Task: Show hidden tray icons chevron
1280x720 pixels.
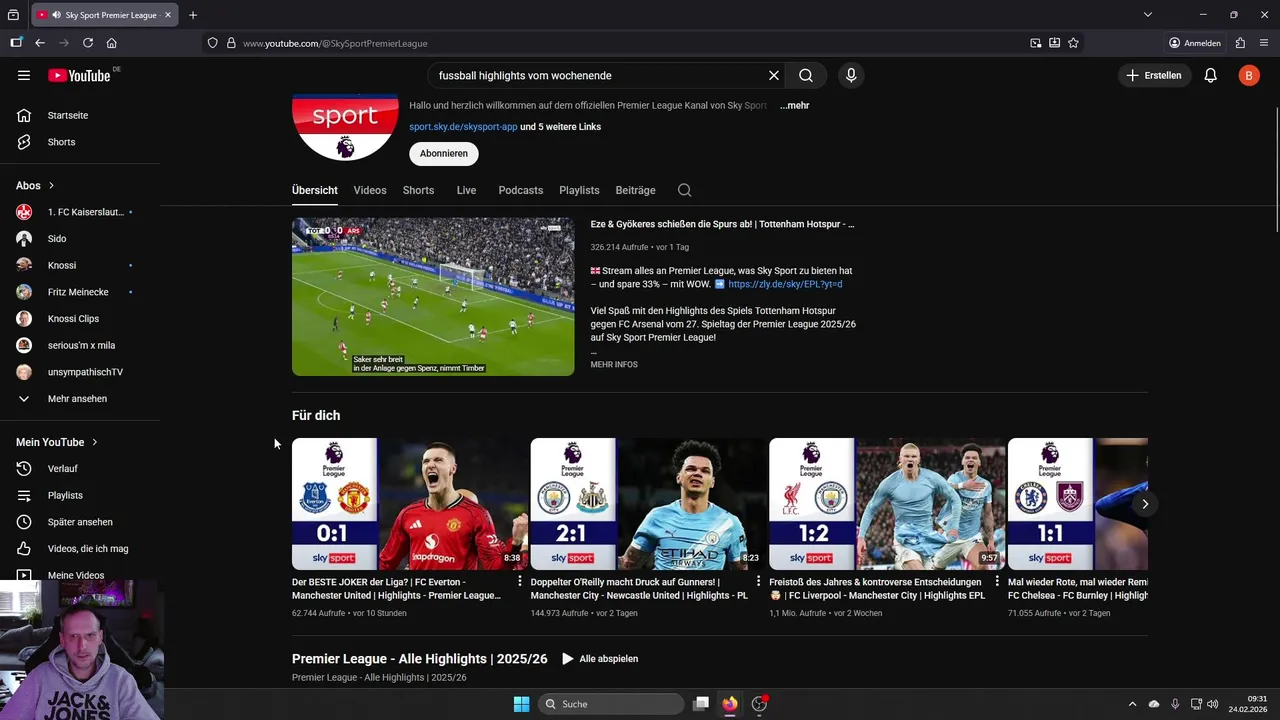Action: [1132, 704]
